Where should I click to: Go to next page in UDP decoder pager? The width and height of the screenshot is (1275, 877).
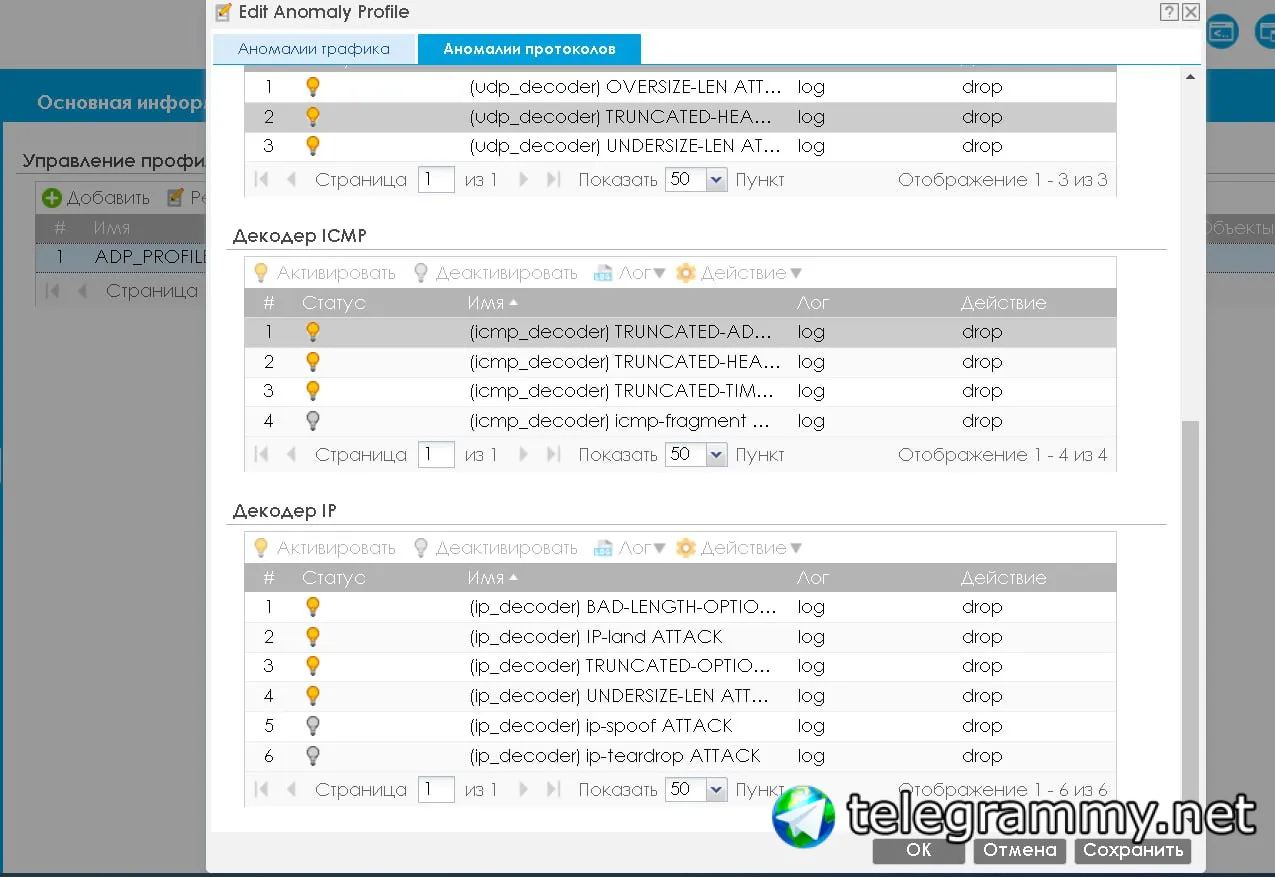(x=523, y=180)
